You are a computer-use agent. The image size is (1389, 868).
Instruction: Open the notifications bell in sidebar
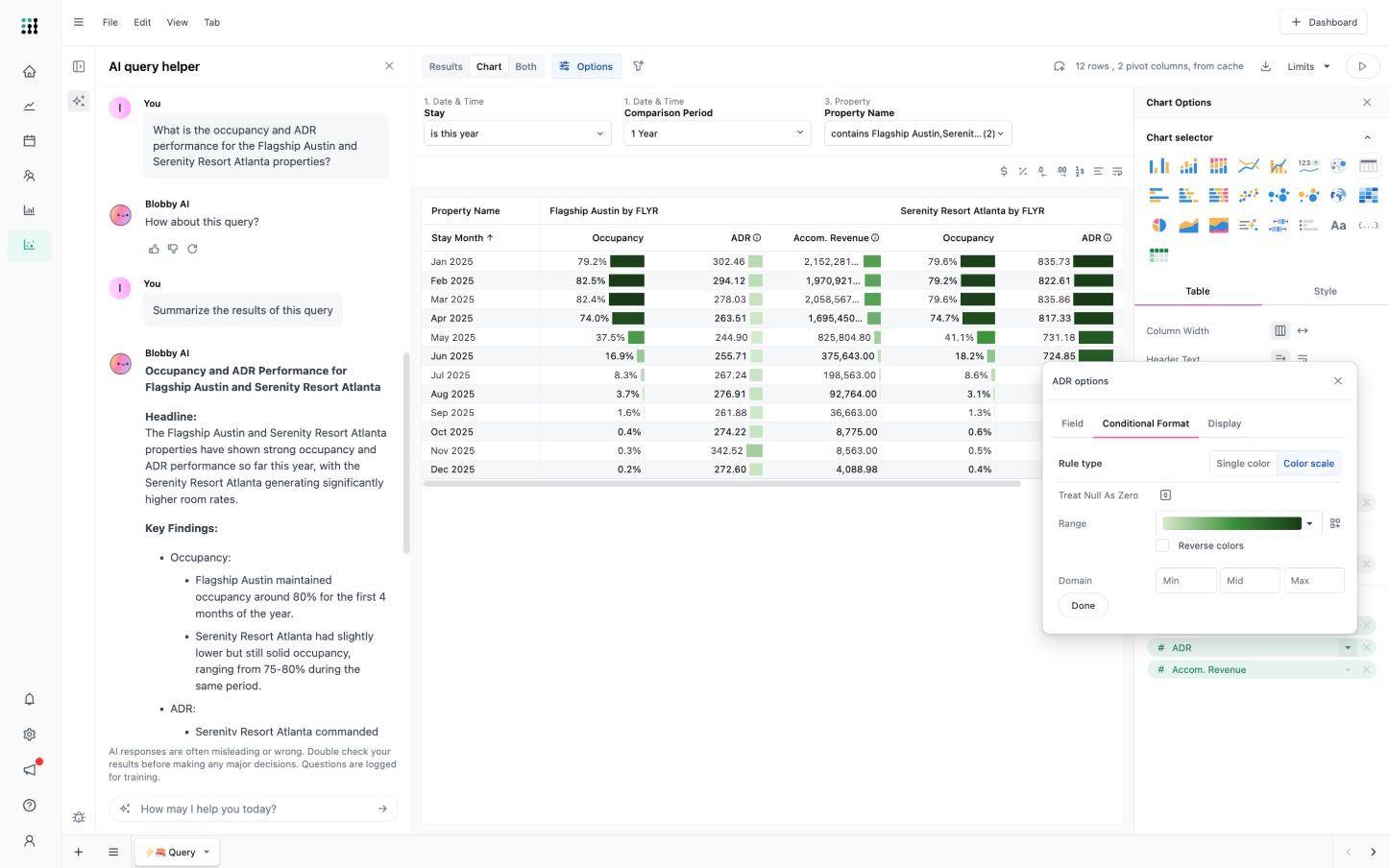30,699
